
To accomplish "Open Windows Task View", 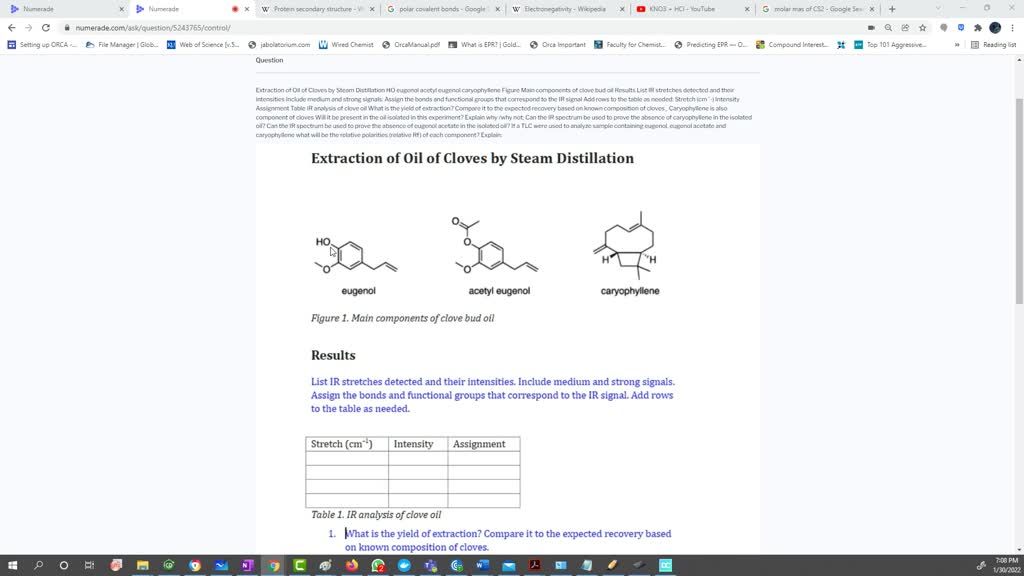I will [87, 566].
